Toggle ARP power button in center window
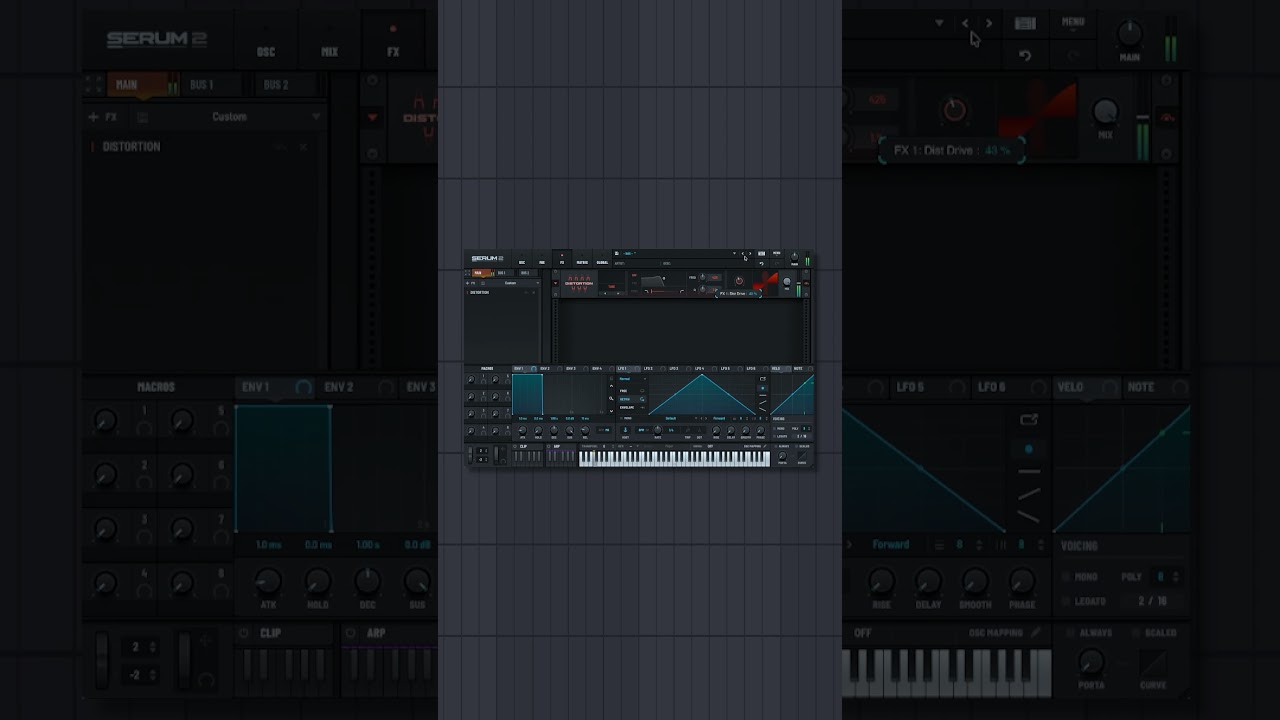The image size is (1280, 720). coord(549,446)
